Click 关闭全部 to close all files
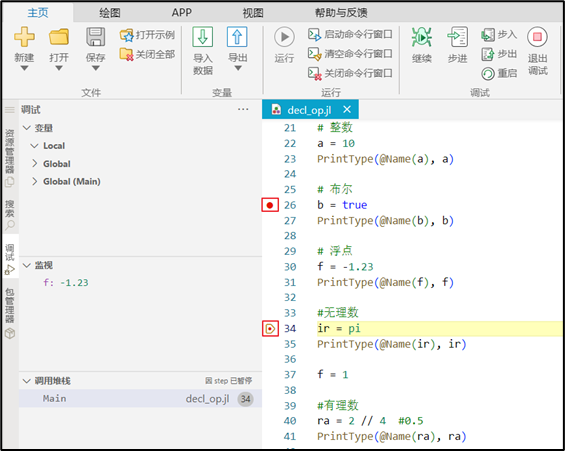565x451 pixels. coord(147,55)
